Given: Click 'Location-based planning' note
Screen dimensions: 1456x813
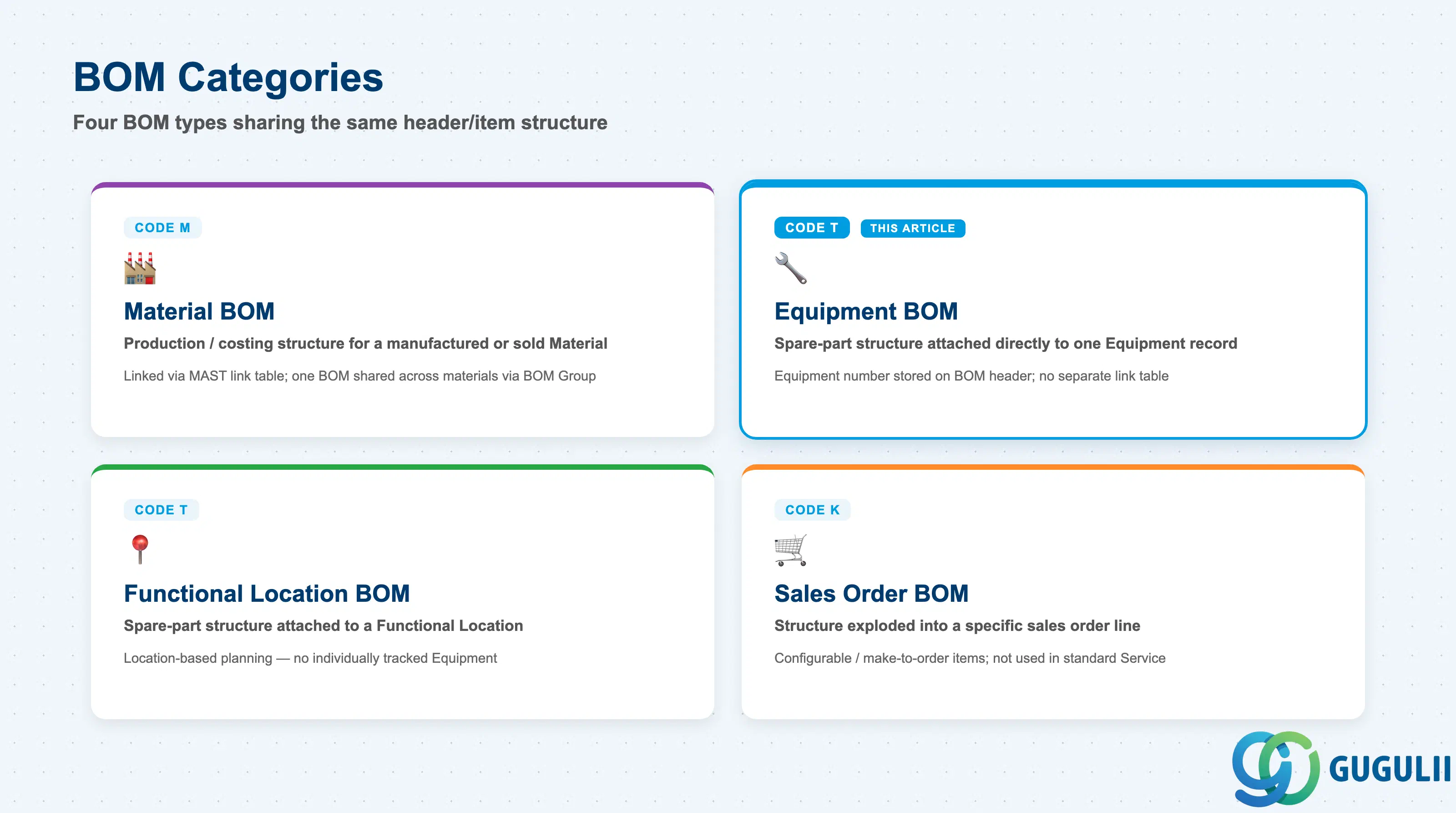Looking at the screenshot, I should (x=310, y=658).
